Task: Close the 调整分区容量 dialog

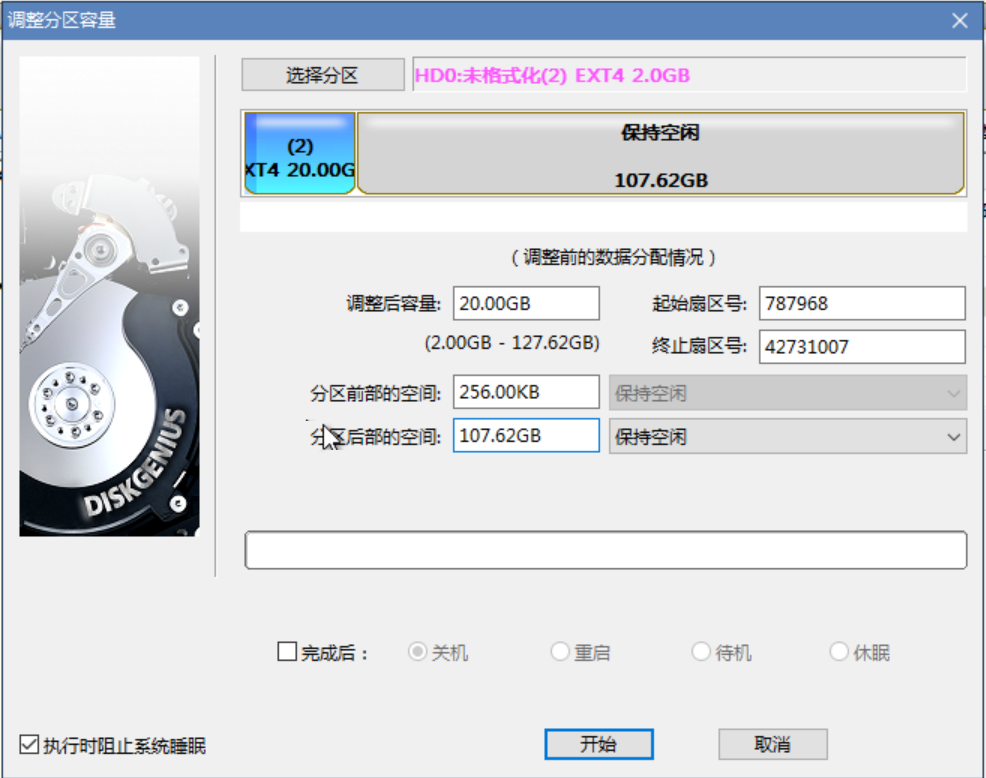Action: tap(959, 21)
